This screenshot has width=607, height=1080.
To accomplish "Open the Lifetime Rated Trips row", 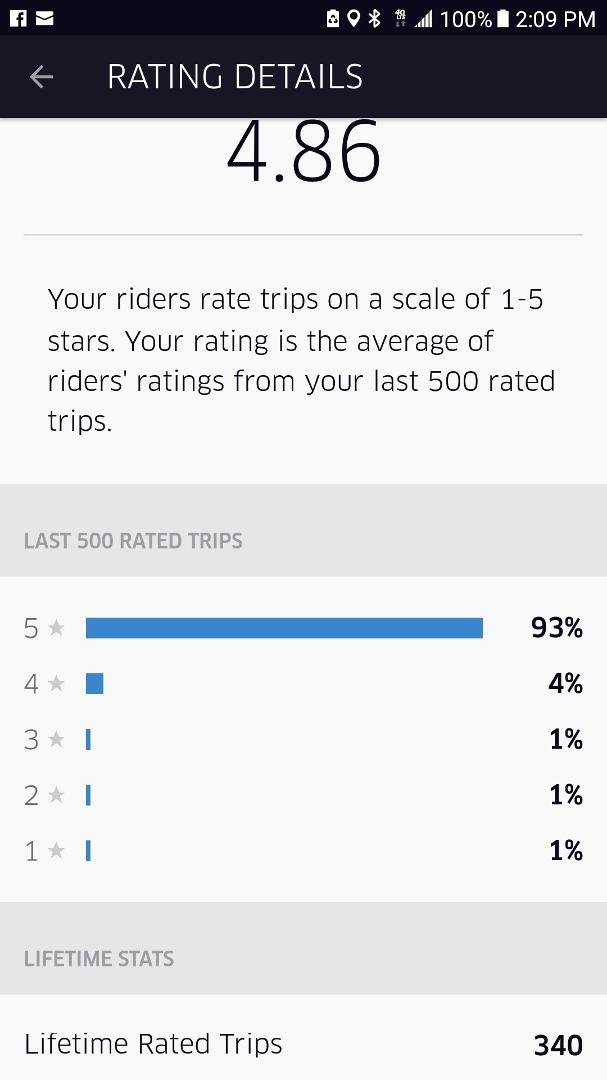I will pos(303,1043).
